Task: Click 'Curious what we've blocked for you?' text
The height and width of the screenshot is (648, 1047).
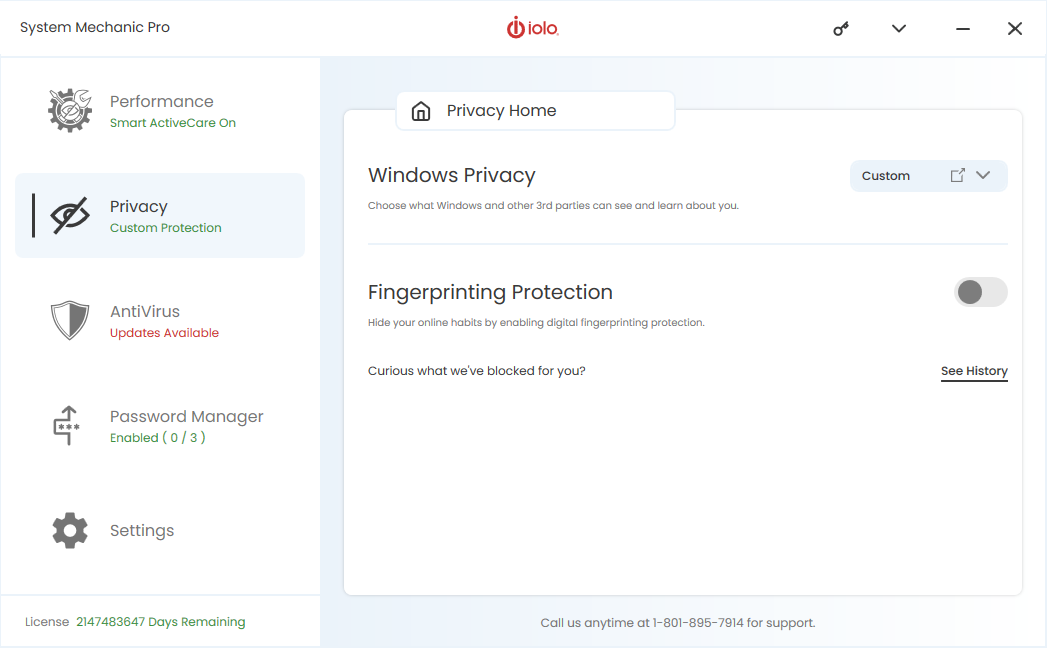Action: (477, 371)
